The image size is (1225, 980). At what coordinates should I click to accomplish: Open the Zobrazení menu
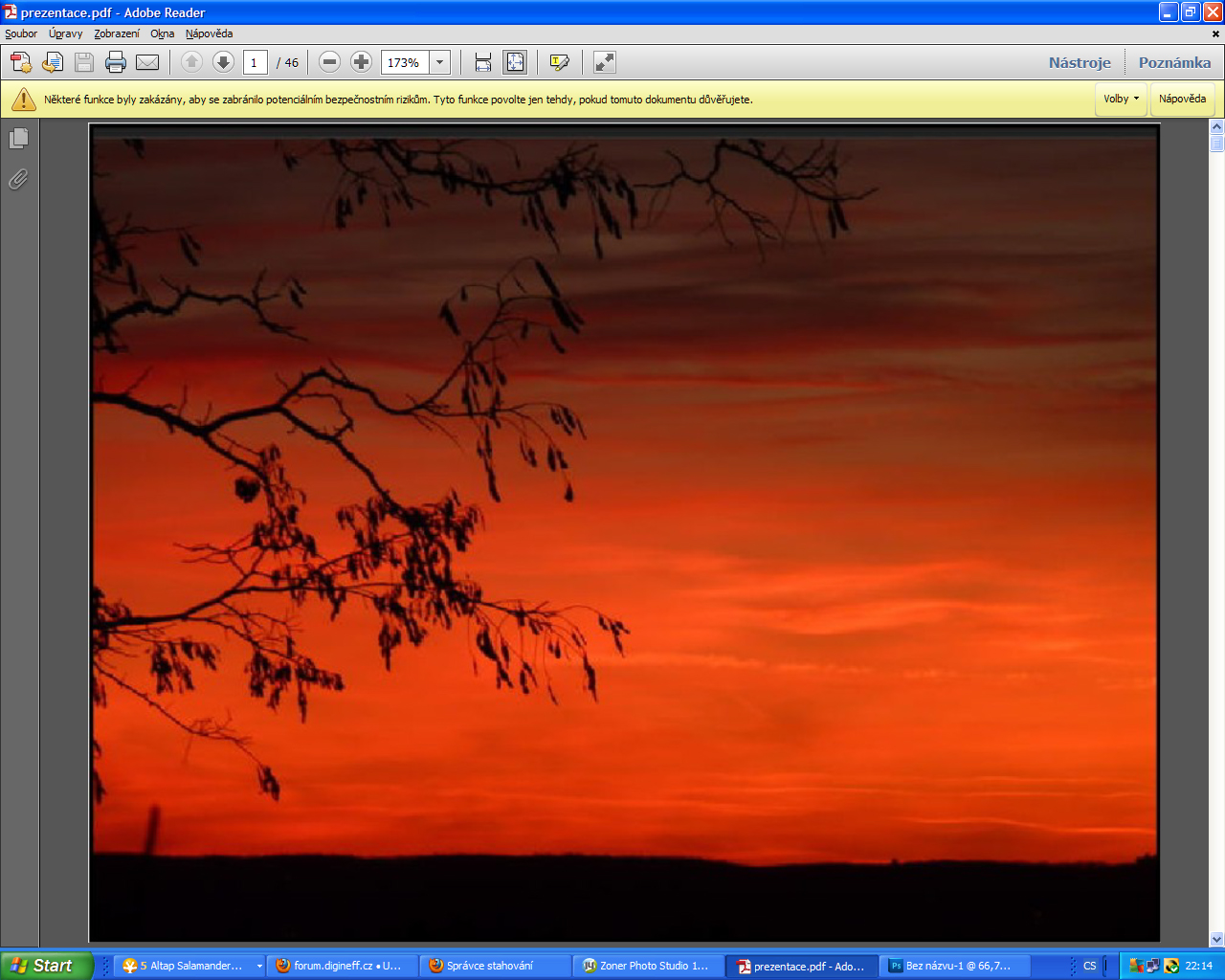tap(117, 33)
